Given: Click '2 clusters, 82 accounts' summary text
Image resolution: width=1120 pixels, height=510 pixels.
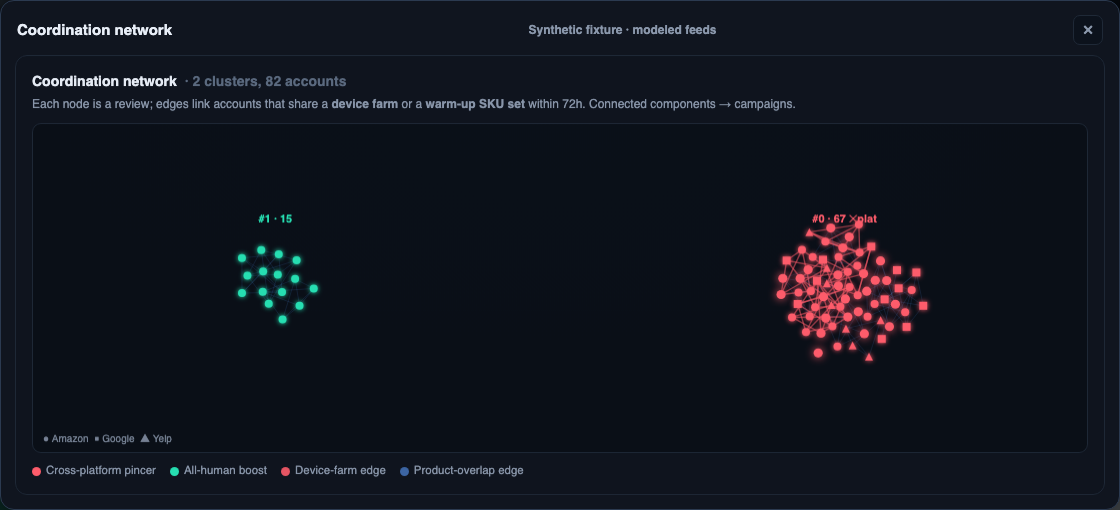Looking at the screenshot, I should [269, 81].
